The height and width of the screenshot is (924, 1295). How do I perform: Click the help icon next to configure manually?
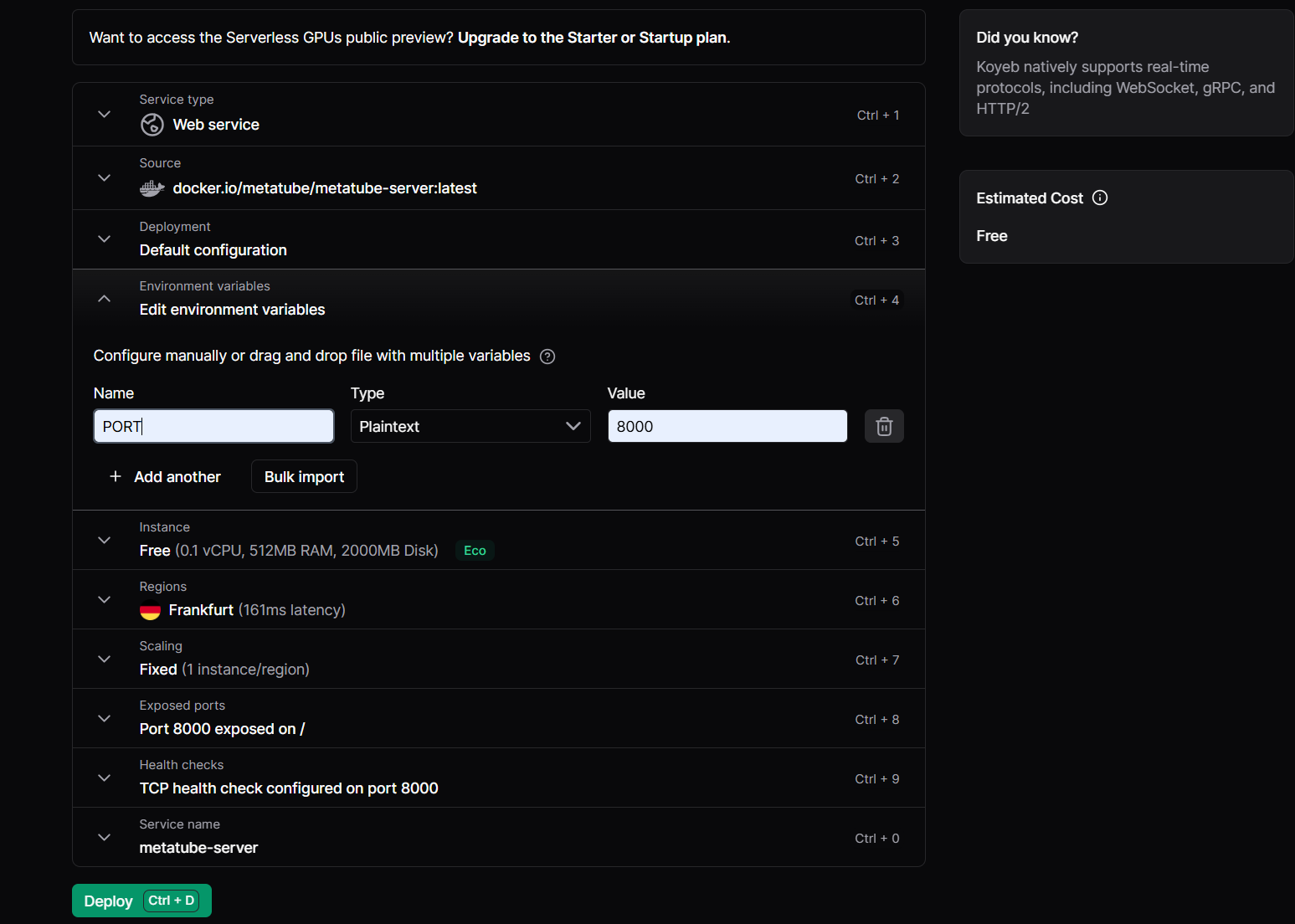point(547,357)
